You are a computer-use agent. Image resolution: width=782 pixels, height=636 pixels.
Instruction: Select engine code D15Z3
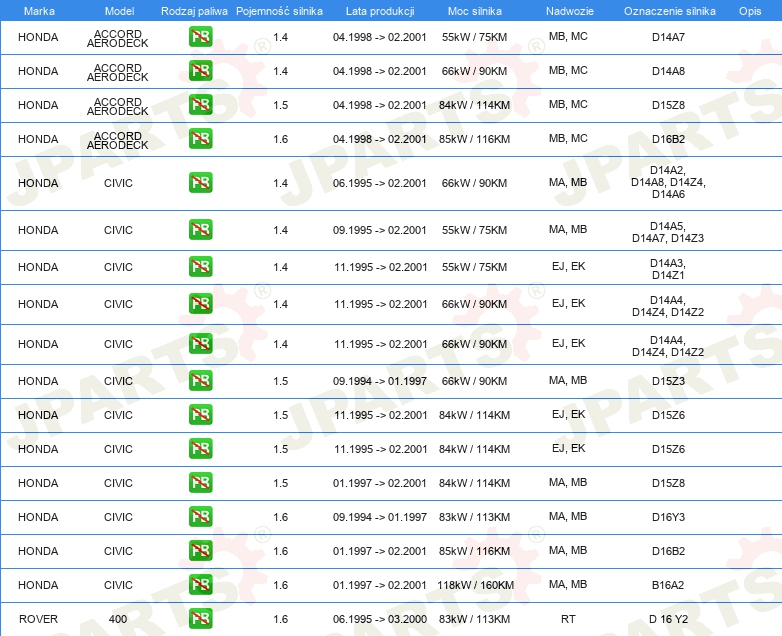point(668,381)
